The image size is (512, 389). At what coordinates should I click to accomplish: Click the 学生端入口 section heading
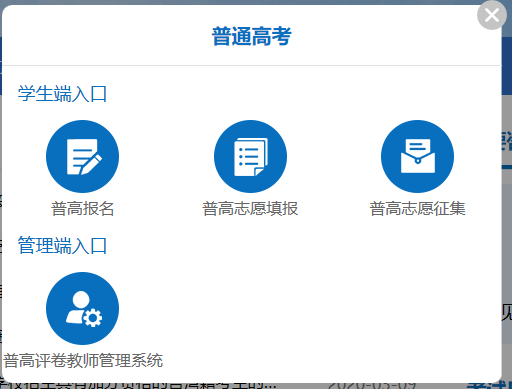(62, 93)
